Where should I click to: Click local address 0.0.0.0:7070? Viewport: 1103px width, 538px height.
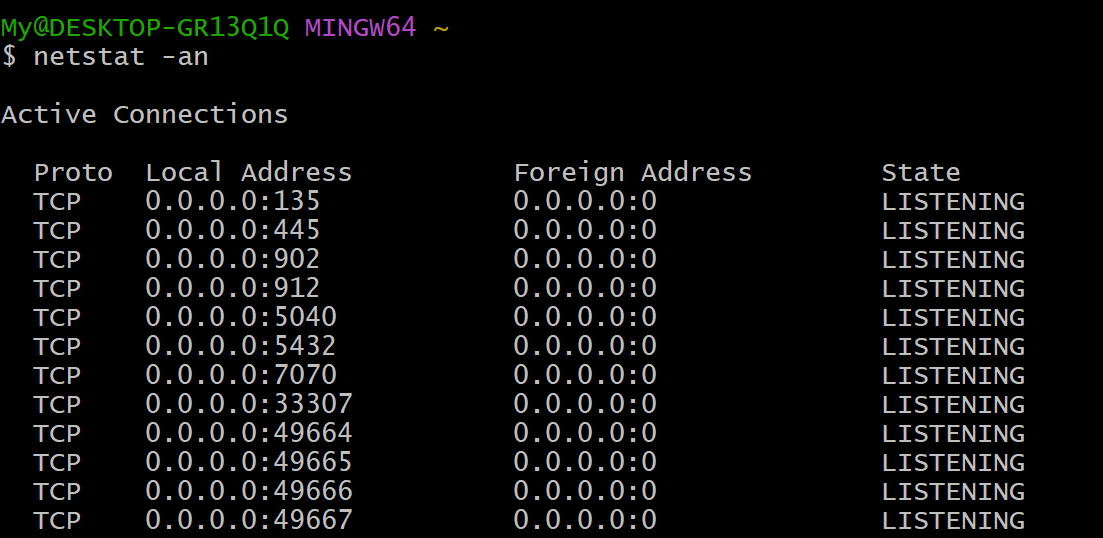(241, 376)
